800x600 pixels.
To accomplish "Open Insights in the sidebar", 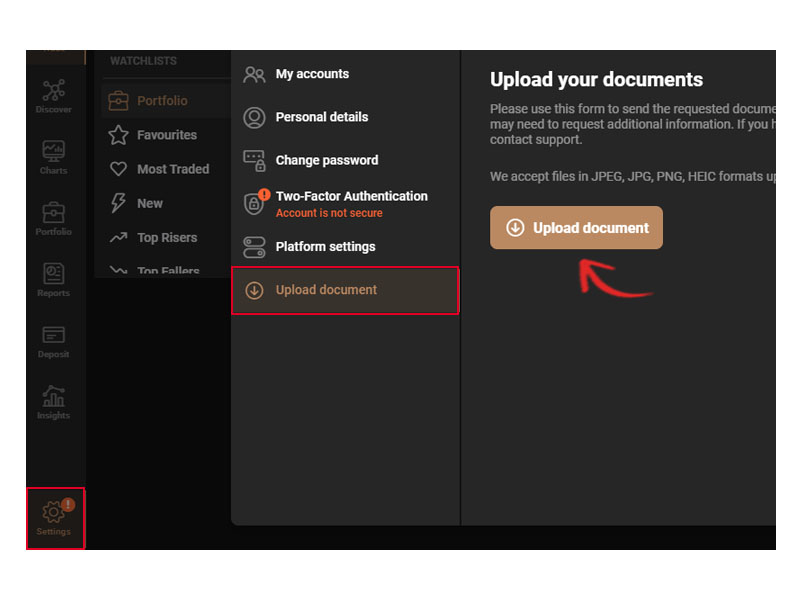I will 54,402.
